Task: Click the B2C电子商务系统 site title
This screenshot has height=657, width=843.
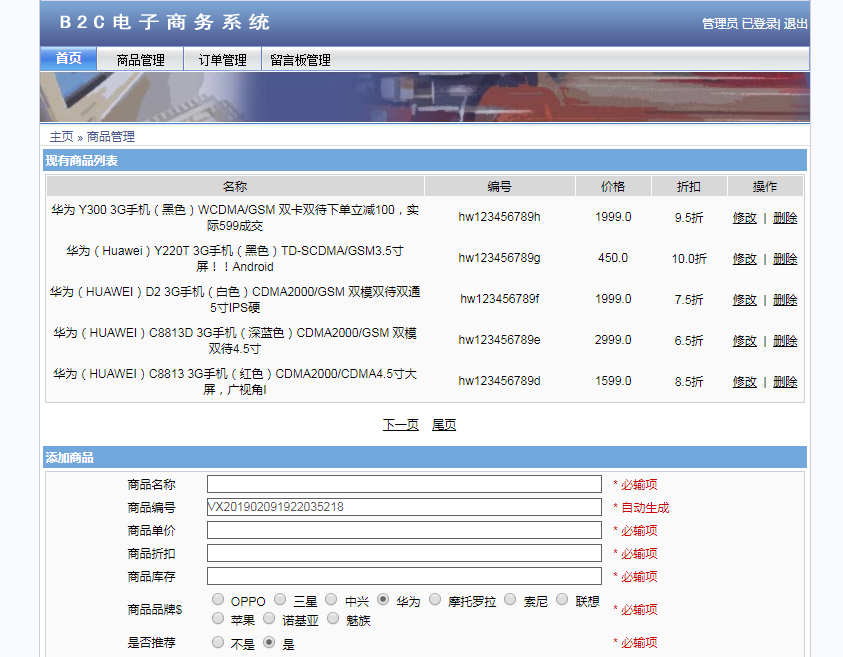Action: coord(165,22)
